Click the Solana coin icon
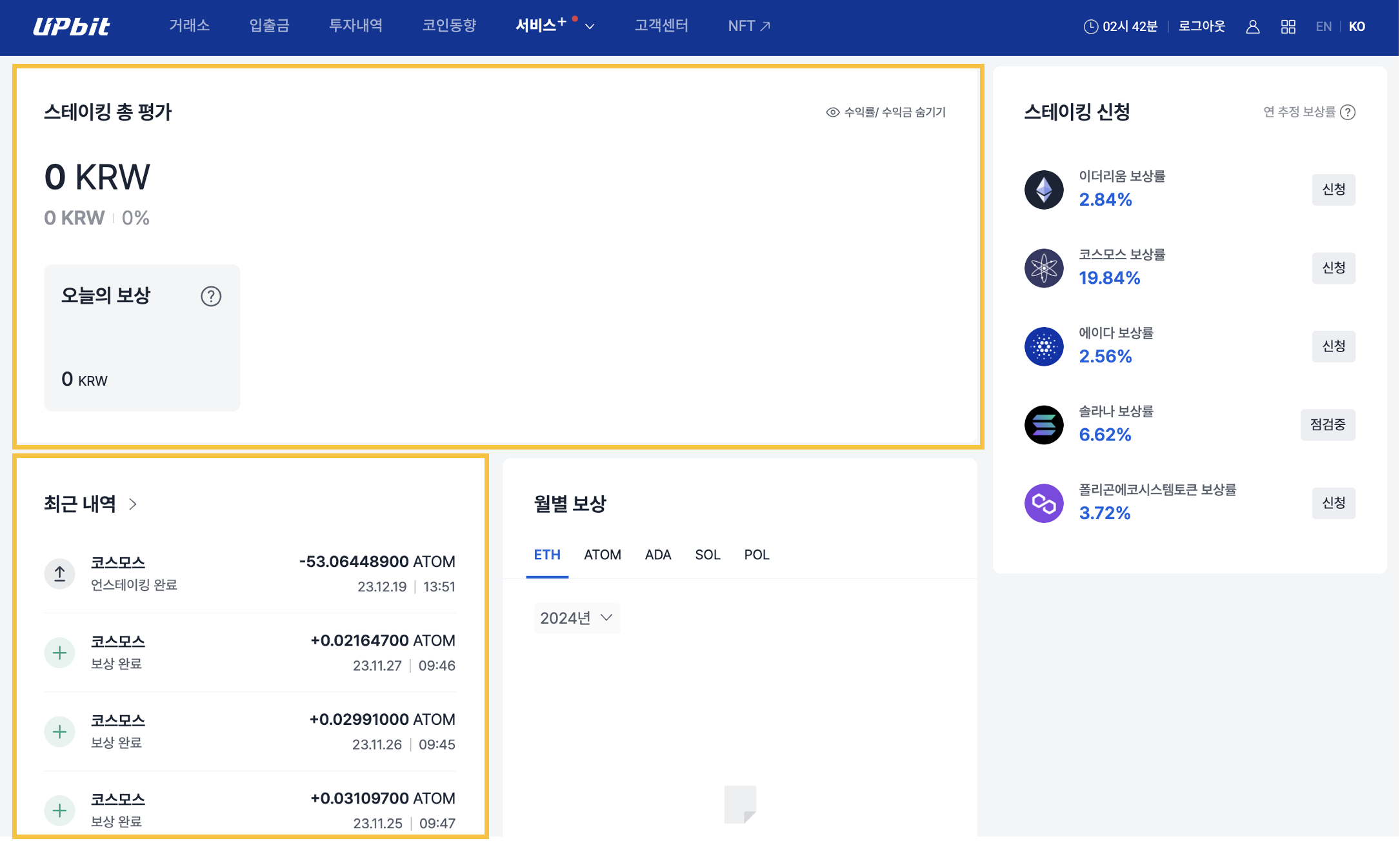1400x841 pixels. point(1044,425)
